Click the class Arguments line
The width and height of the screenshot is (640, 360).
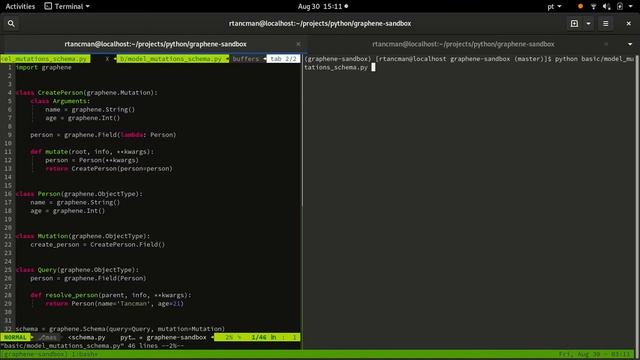tap(60, 101)
